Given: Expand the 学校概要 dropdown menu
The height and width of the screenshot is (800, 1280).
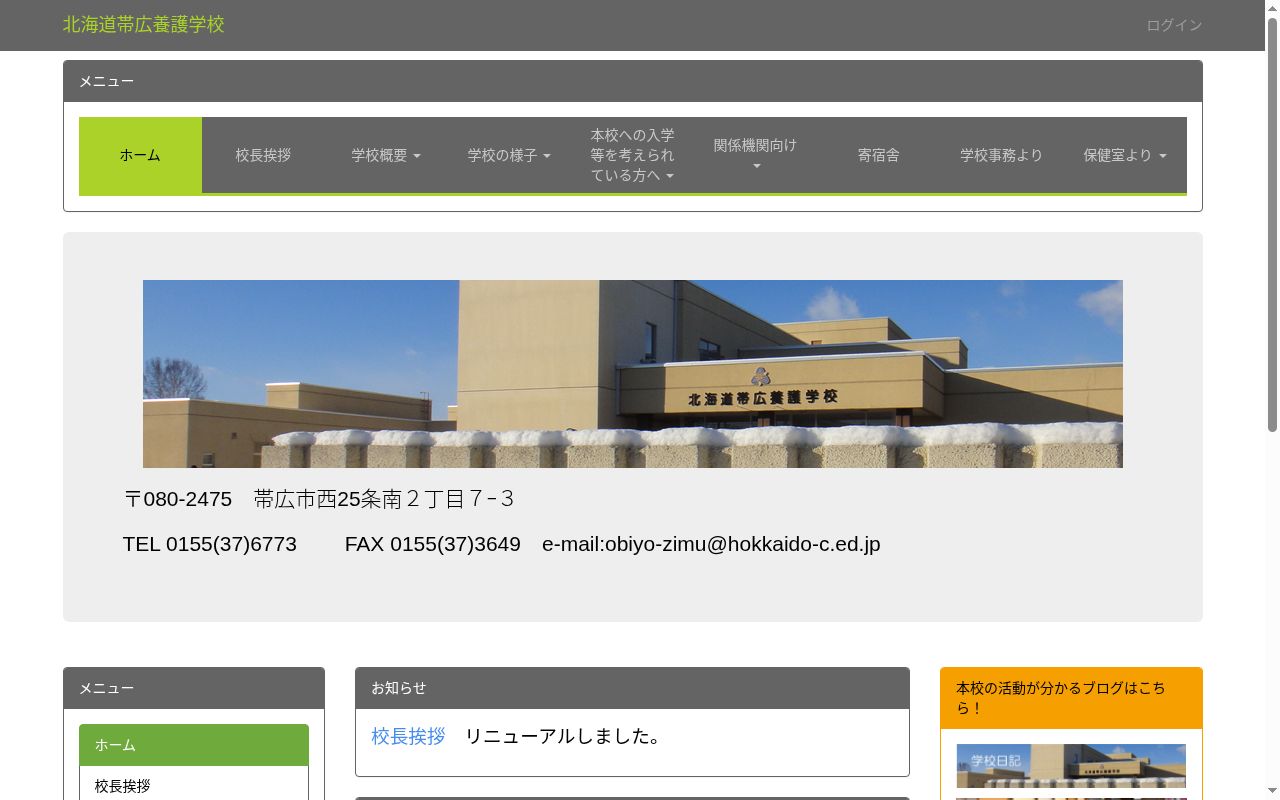Looking at the screenshot, I should pos(386,155).
